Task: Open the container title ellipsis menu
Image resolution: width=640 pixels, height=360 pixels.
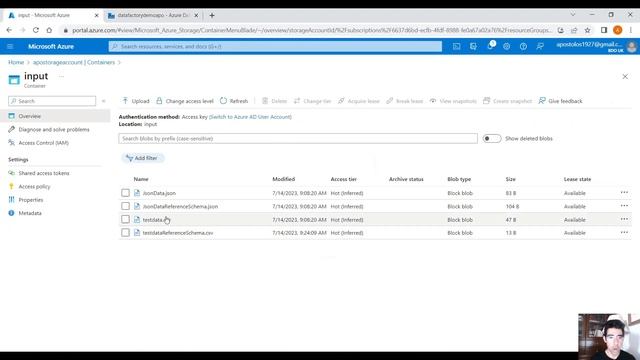Action: (x=61, y=76)
